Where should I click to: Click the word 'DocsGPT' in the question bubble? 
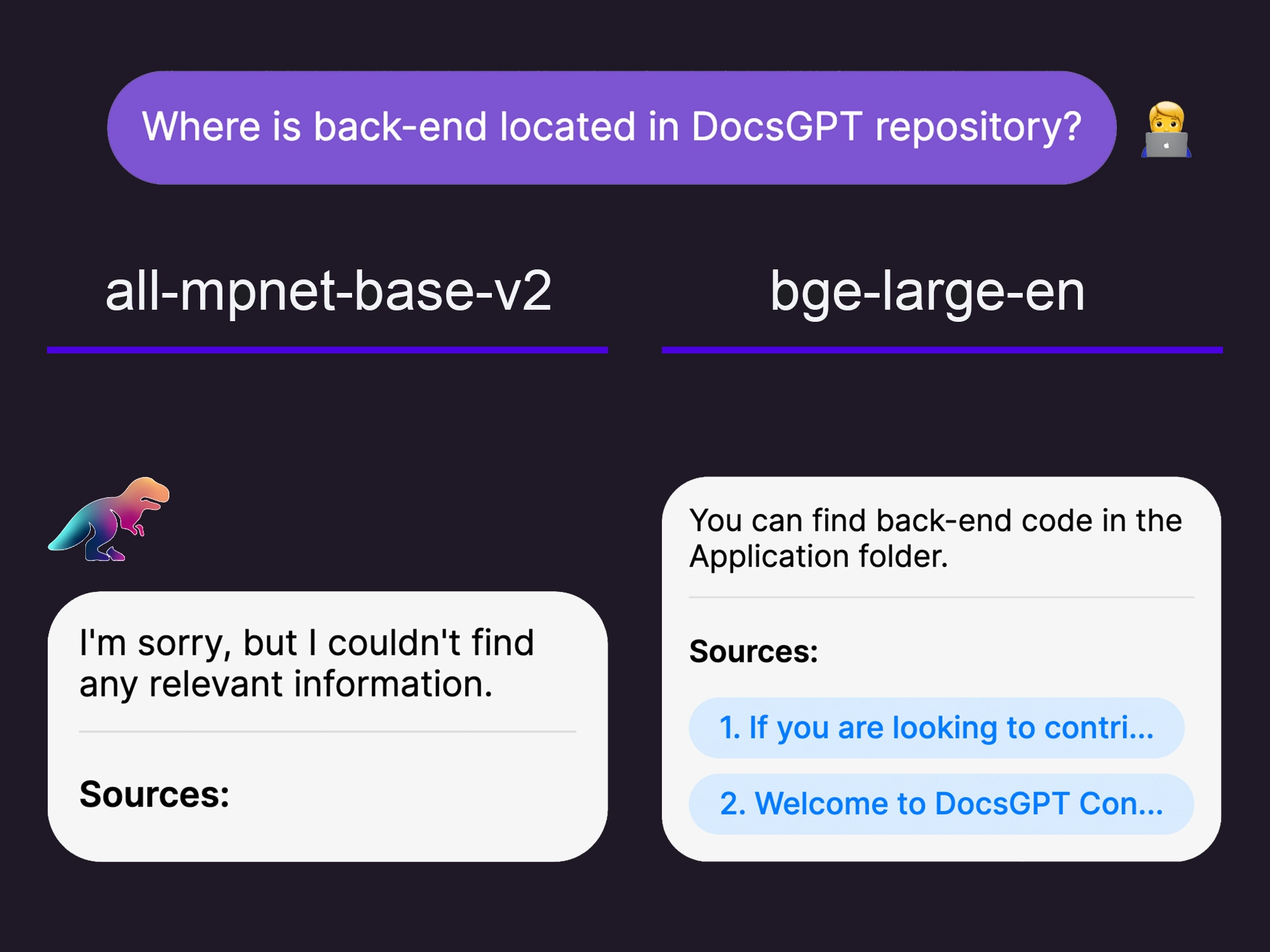pyautogui.click(x=776, y=126)
